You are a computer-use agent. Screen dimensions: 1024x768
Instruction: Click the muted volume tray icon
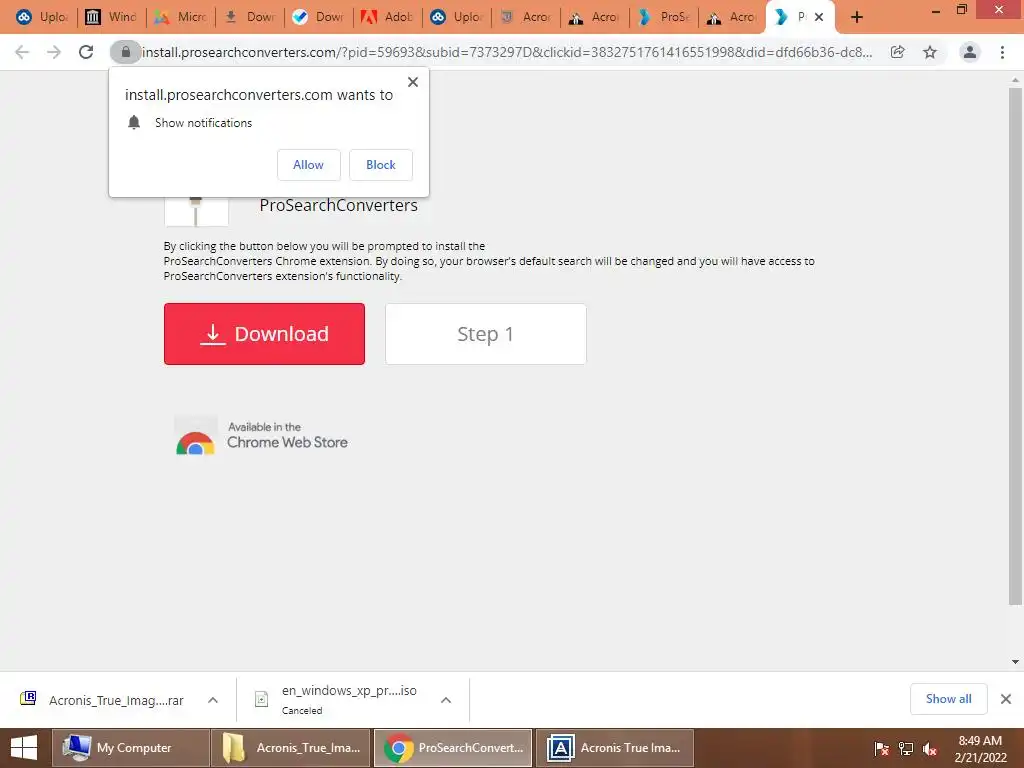tap(930, 748)
